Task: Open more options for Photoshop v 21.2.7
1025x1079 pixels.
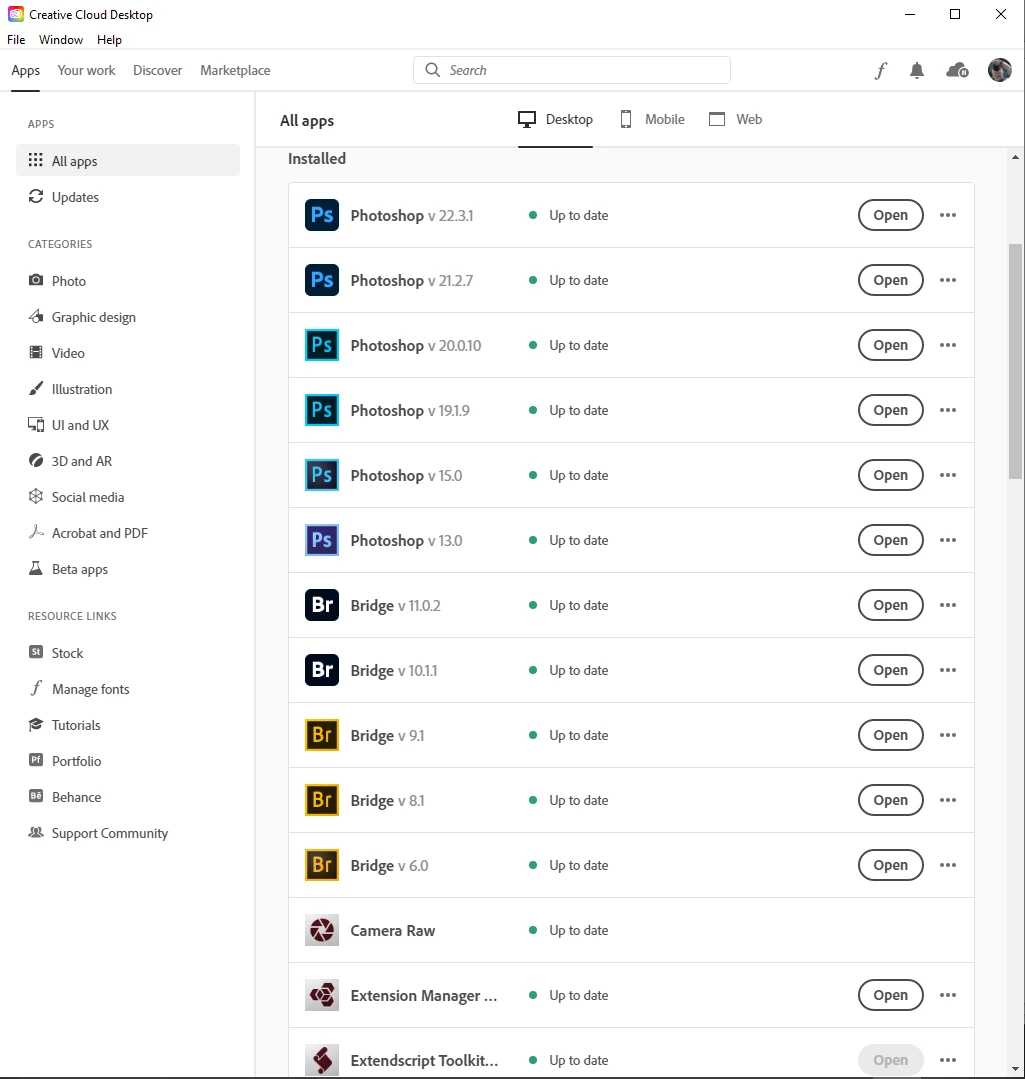Action: pyautogui.click(x=948, y=280)
